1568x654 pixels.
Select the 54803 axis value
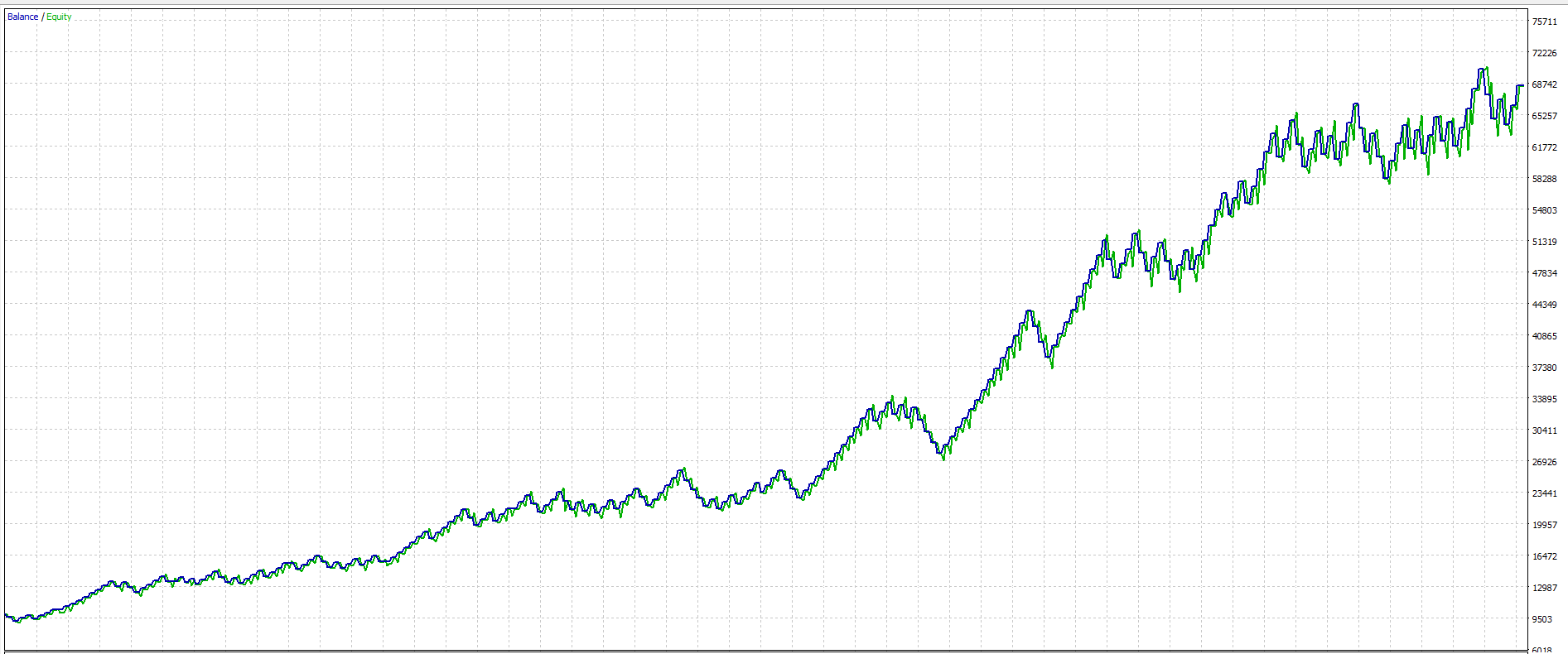(1544, 210)
